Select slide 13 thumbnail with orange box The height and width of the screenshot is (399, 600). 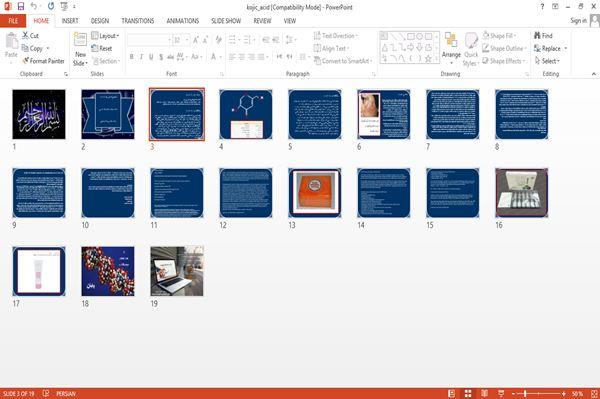[x=315, y=193]
